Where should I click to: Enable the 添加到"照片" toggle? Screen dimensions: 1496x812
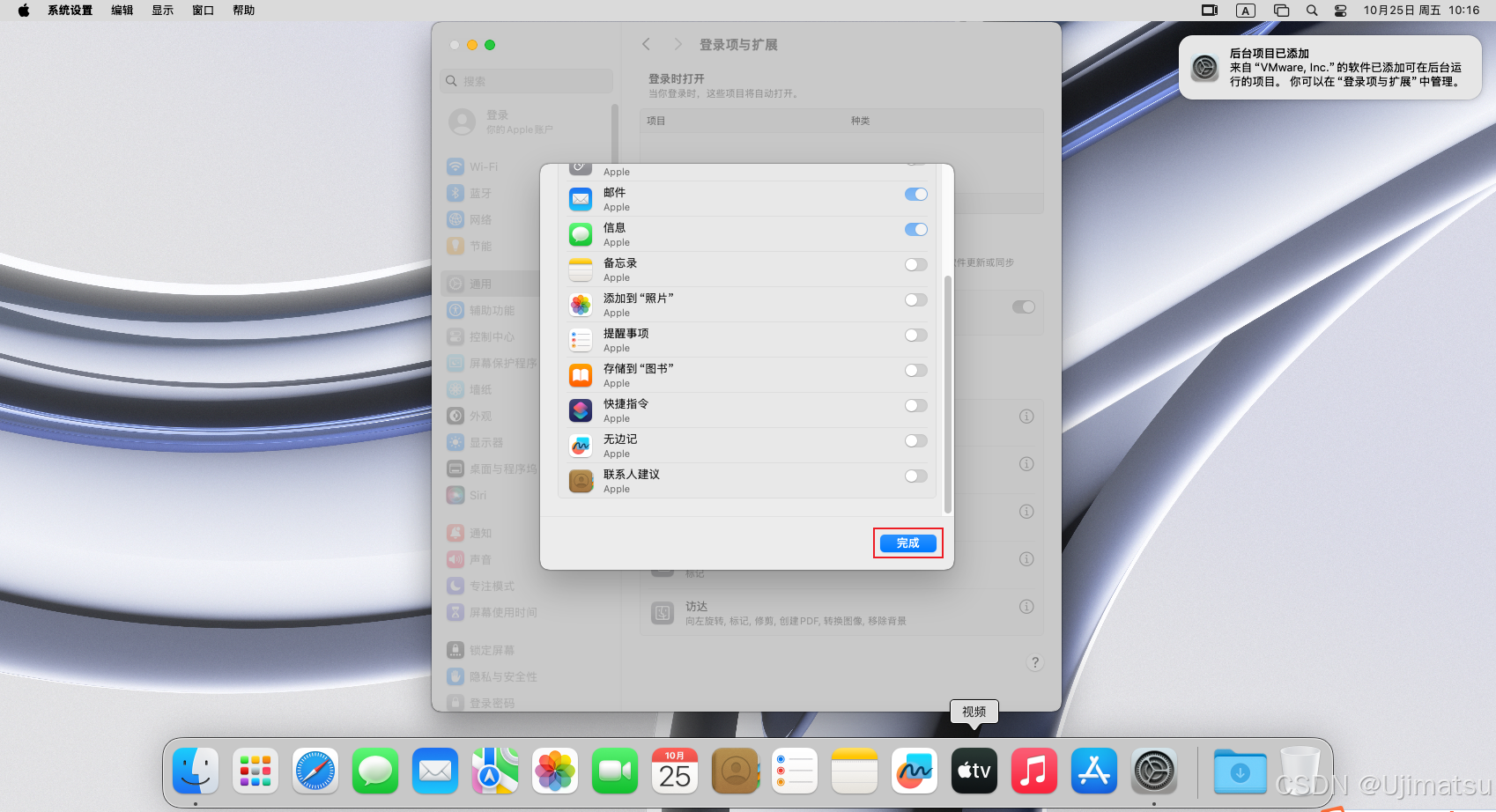pos(916,299)
